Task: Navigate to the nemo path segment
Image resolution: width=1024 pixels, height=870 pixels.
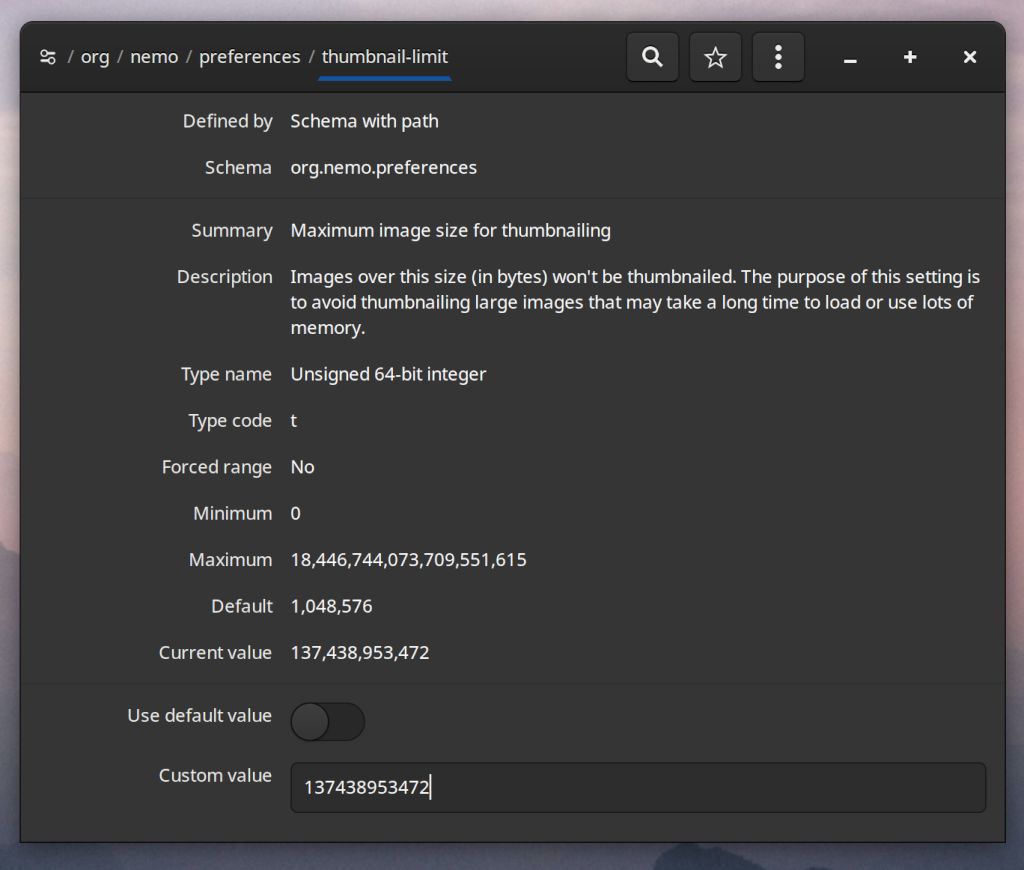Action: coord(154,57)
